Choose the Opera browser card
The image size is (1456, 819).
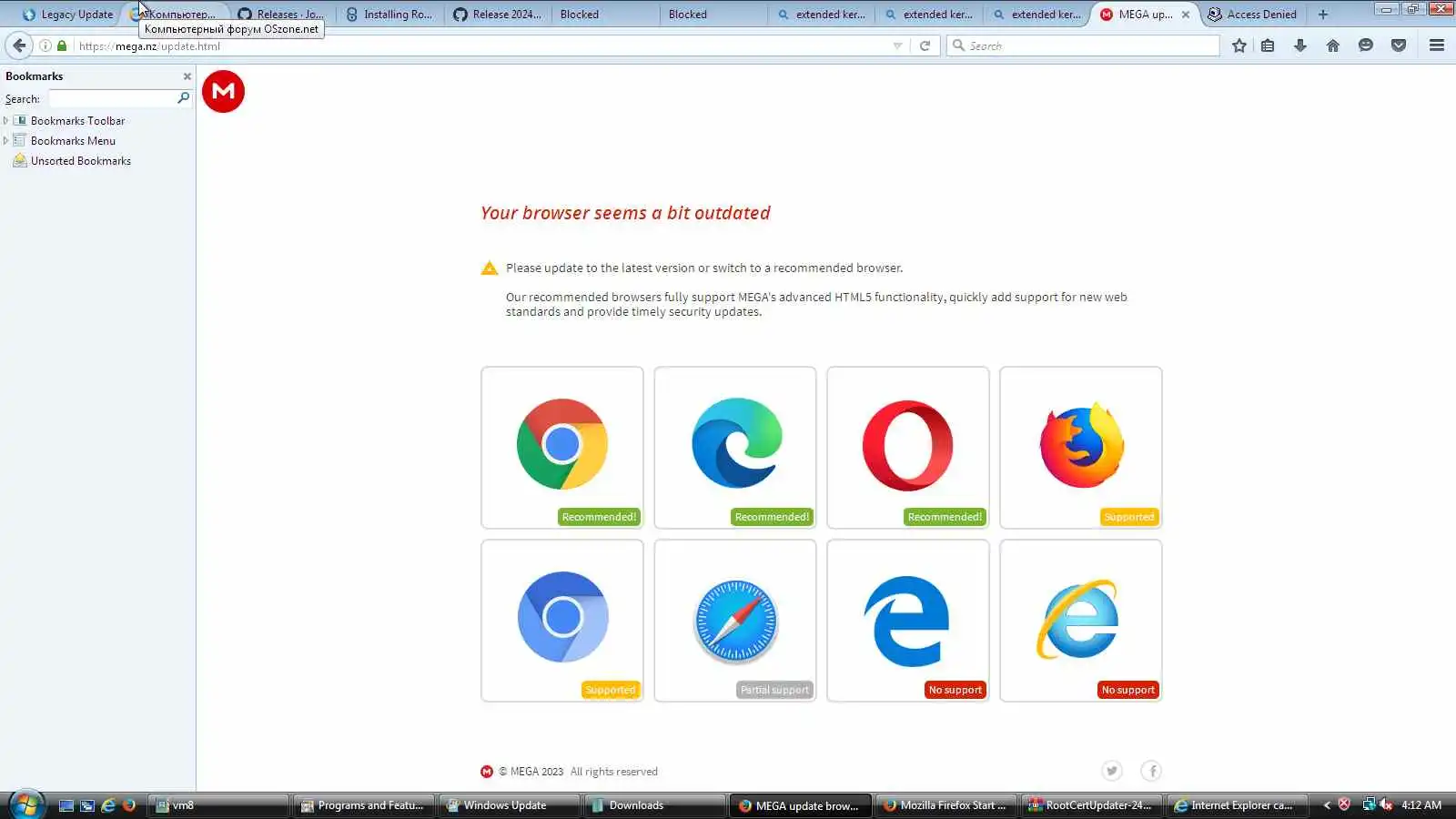(908, 448)
